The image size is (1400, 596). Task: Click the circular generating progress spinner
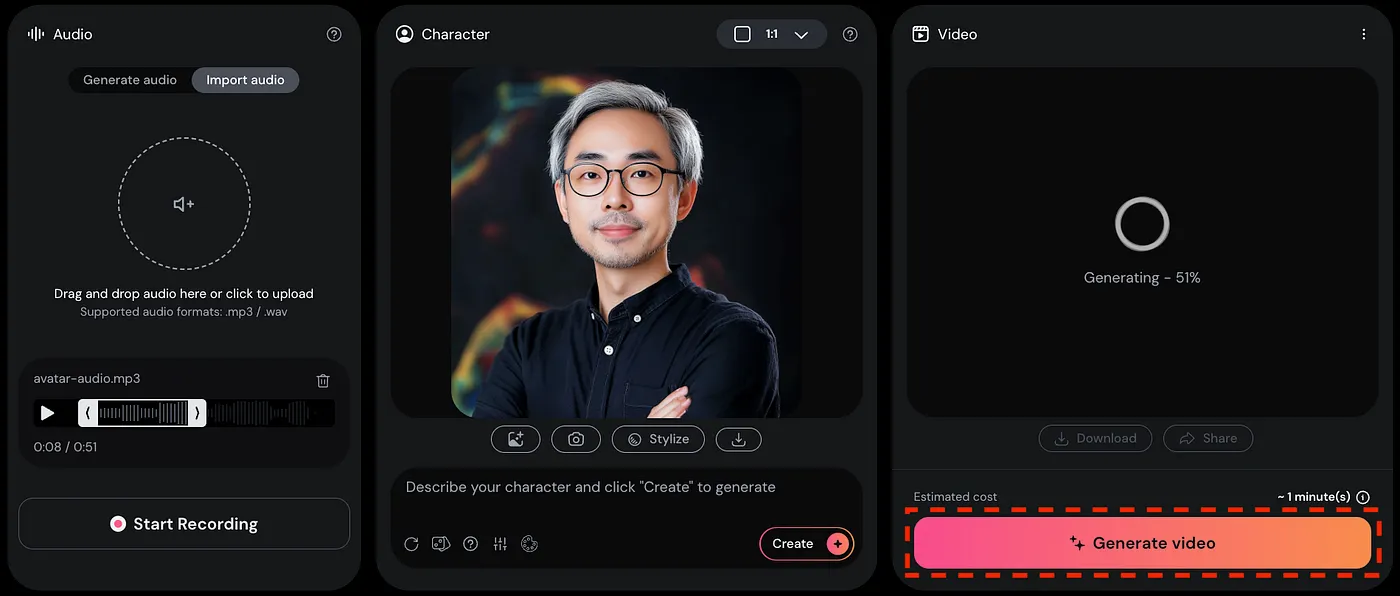(1142, 224)
